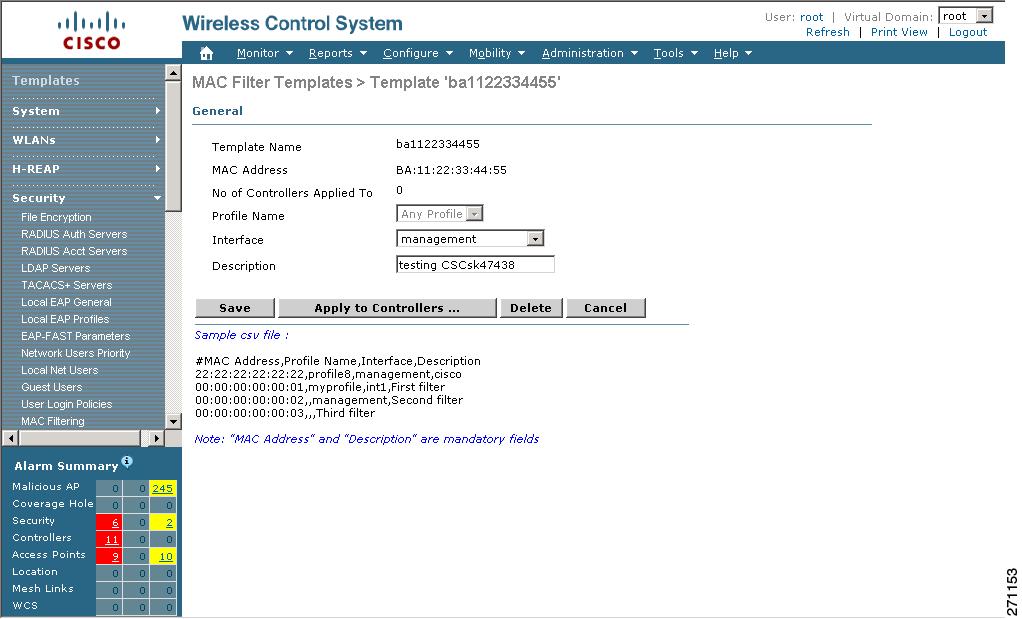Open Access Points minor alarm count 10
The image size is (1022, 619).
[163, 556]
